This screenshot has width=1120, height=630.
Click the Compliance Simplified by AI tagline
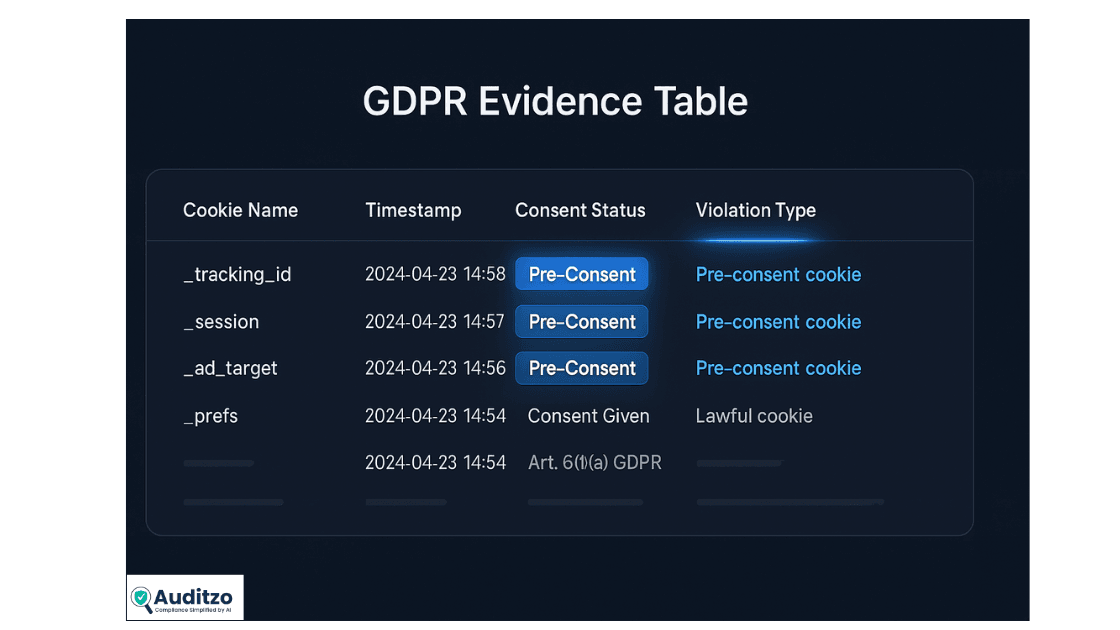192,609
